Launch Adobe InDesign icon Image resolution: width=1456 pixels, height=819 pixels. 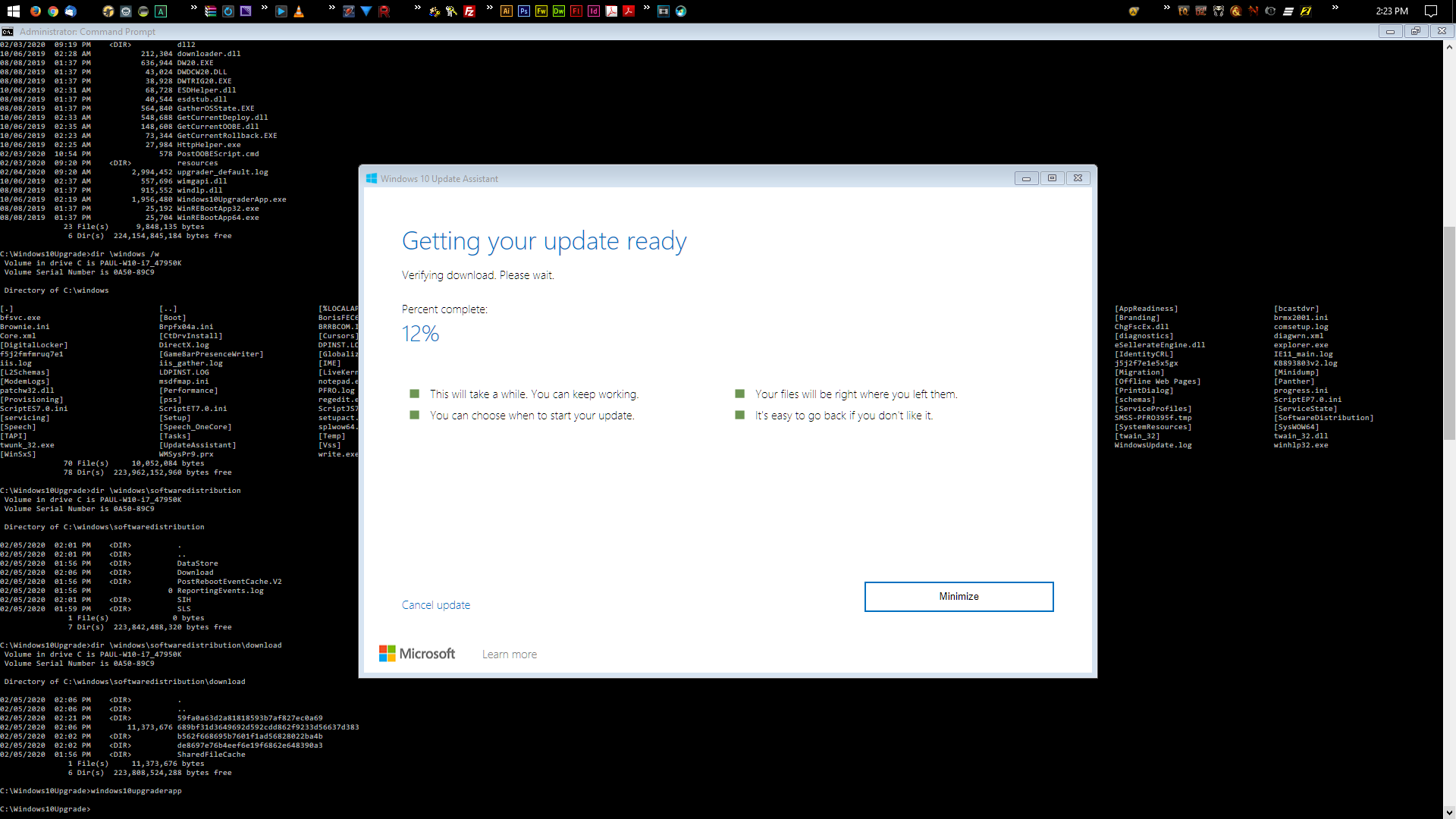(x=594, y=11)
